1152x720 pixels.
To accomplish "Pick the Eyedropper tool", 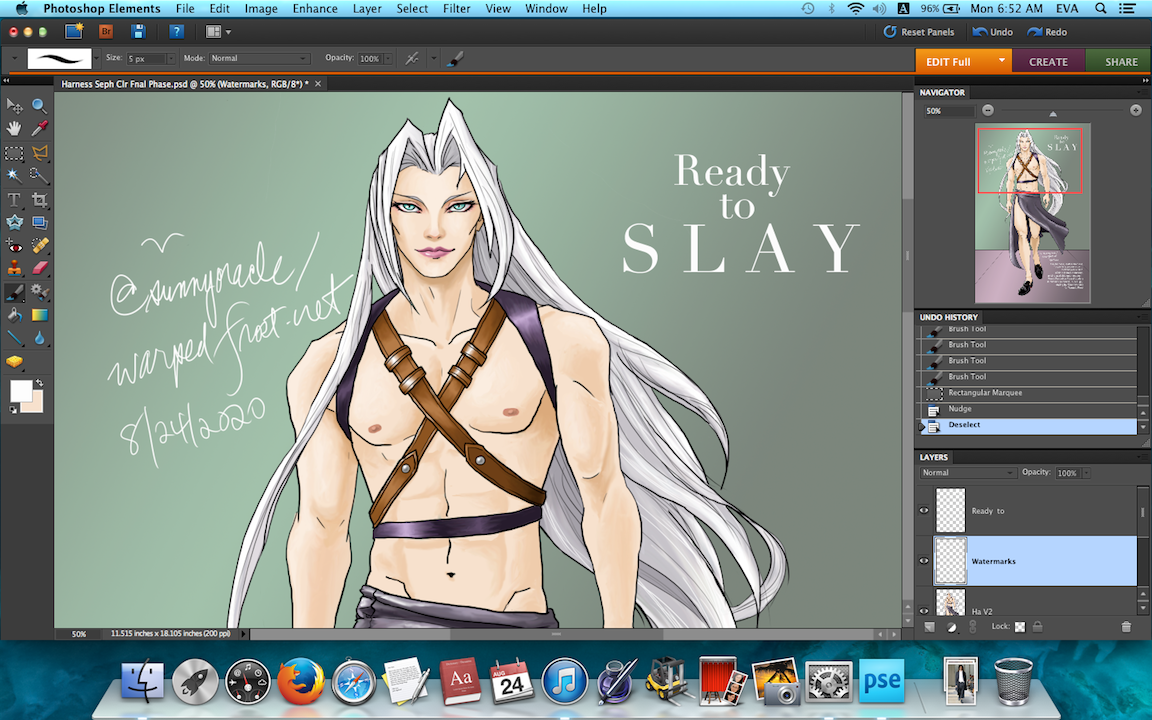I will coord(40,129).
